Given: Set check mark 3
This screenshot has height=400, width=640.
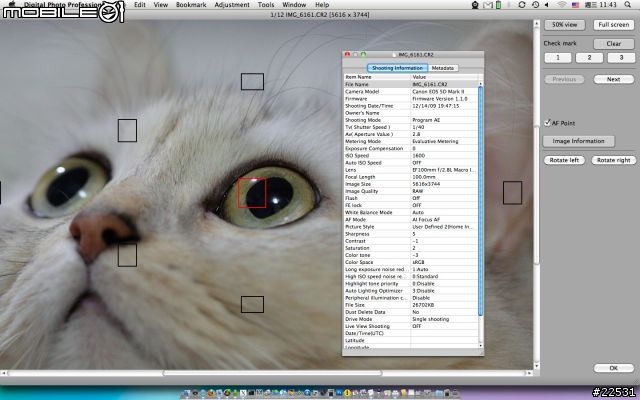Looking at the screenshot, I should (621, 58).
